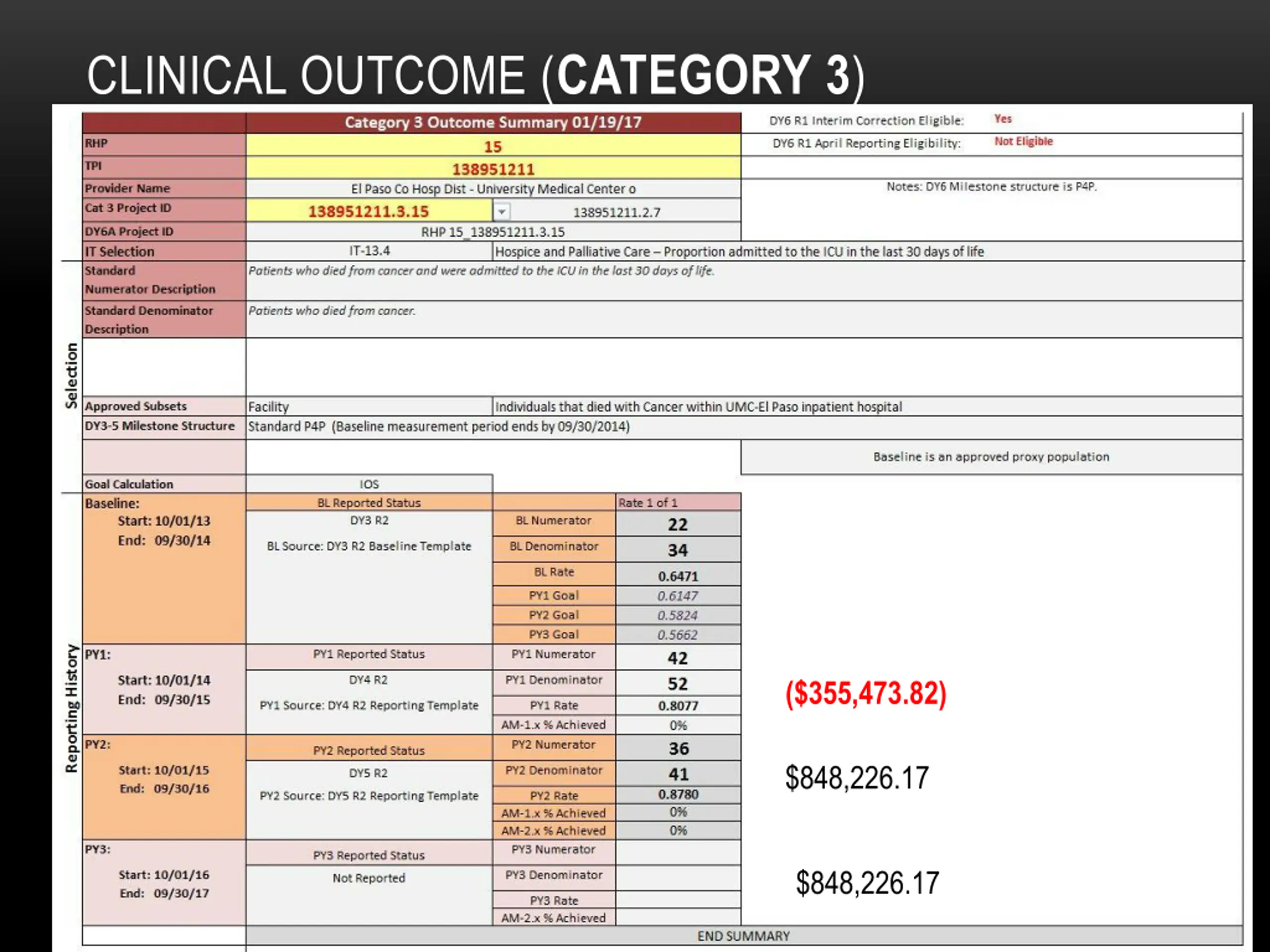Select 'PY1 Source: DY4 R2 Reporting Template' text
Screen dimensions: 1270x952
369,705
